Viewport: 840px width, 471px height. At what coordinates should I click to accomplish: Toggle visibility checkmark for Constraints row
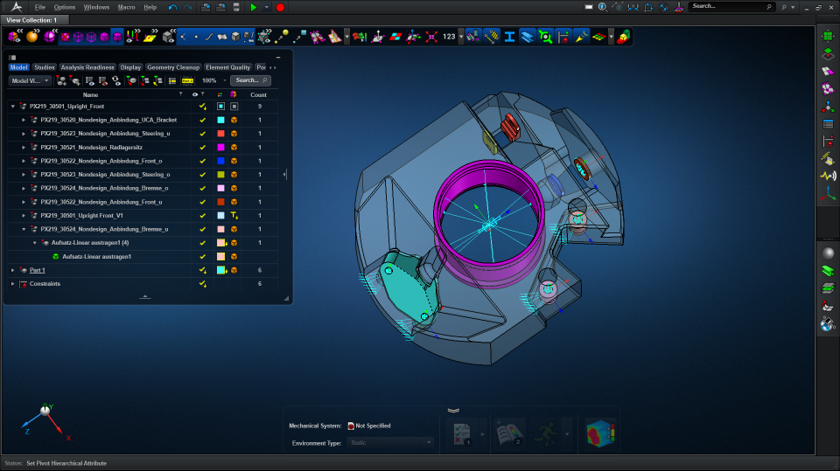tap(202, 284)
